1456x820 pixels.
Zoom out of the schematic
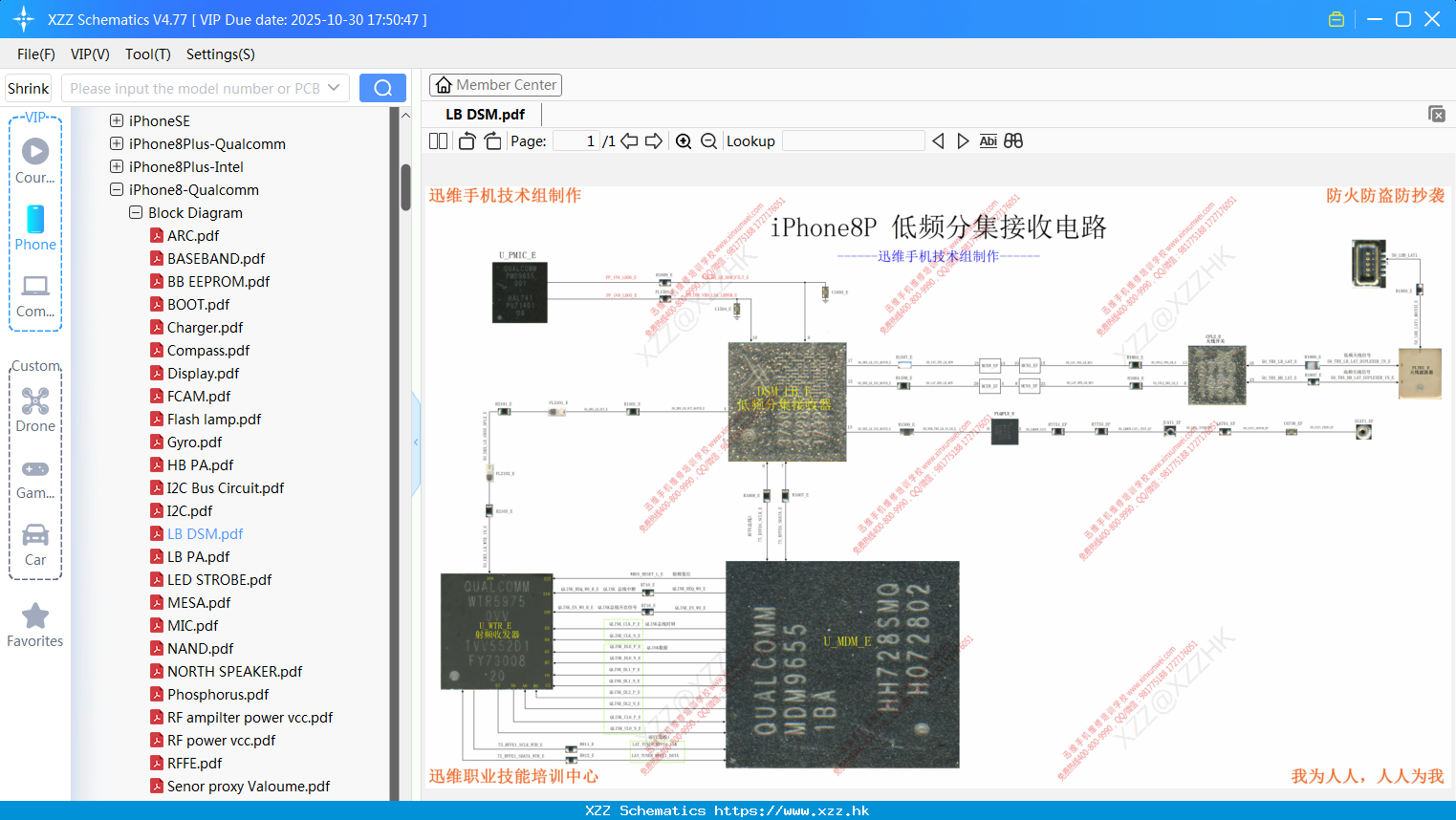coord(708,141)
